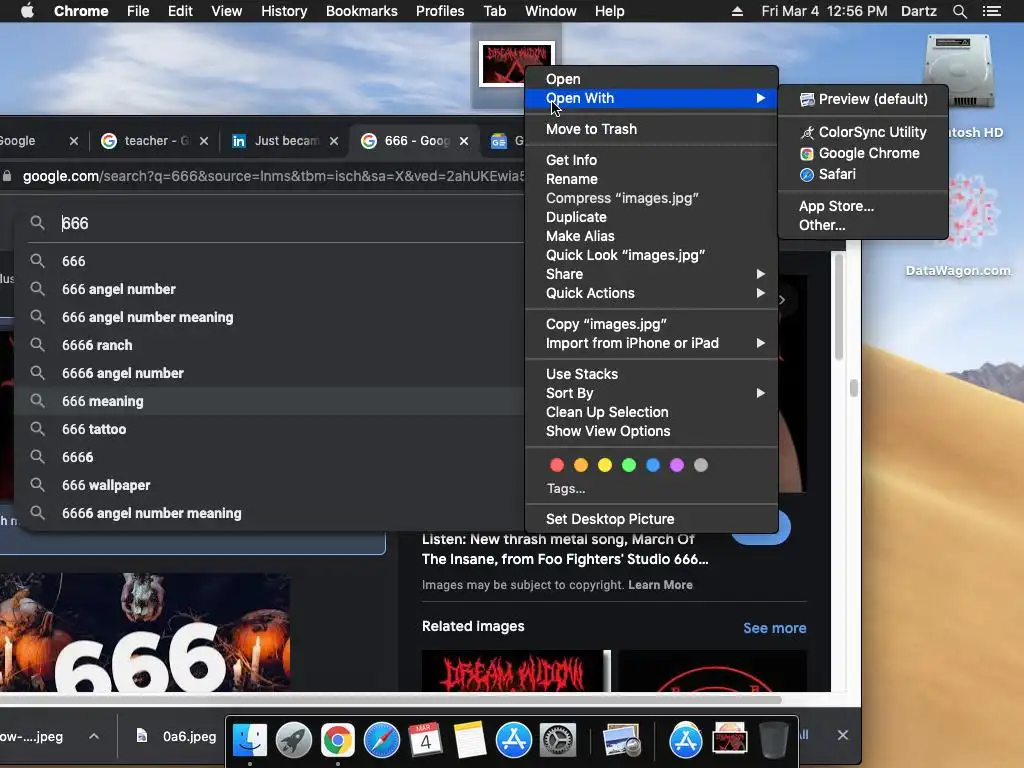Expand the Sort By submenu
Viewport: 1024px width, 768px height.
652,393
